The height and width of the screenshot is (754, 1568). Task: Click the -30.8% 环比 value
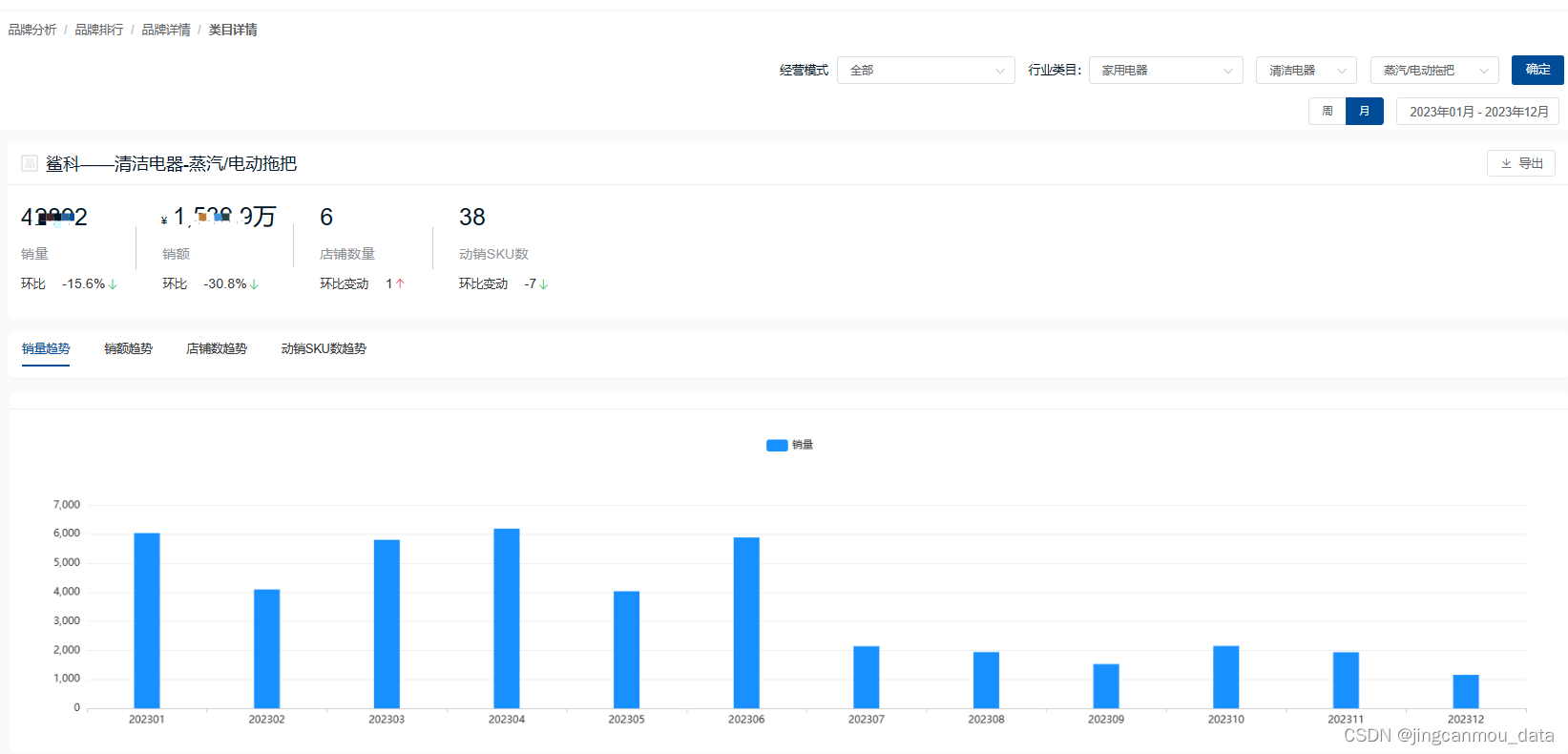(224, 283)
